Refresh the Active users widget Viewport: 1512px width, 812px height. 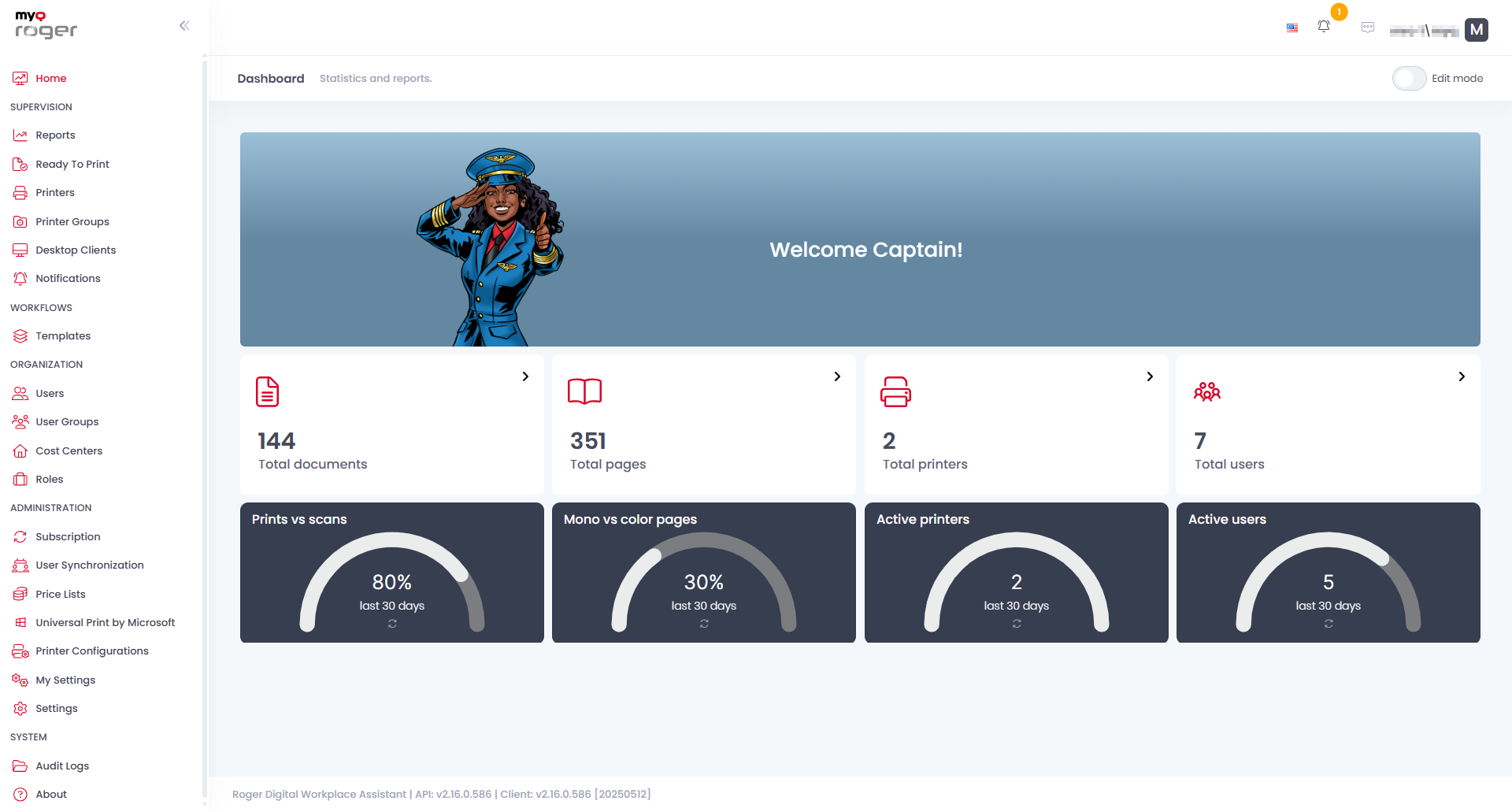pyautogui.click(x=1329, y=624)
